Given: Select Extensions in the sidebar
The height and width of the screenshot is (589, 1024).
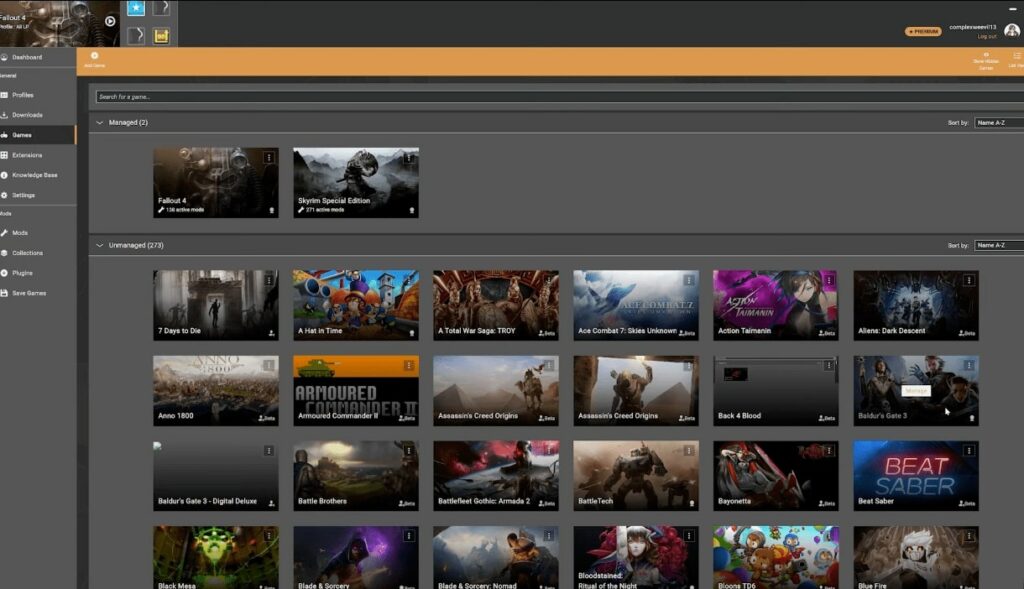Looking at the screenshot, I should point(27,155).
